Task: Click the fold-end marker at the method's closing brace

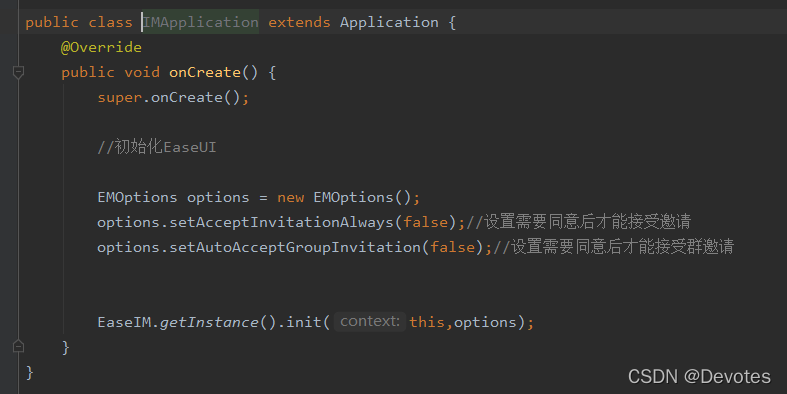Action: (18, 346)
